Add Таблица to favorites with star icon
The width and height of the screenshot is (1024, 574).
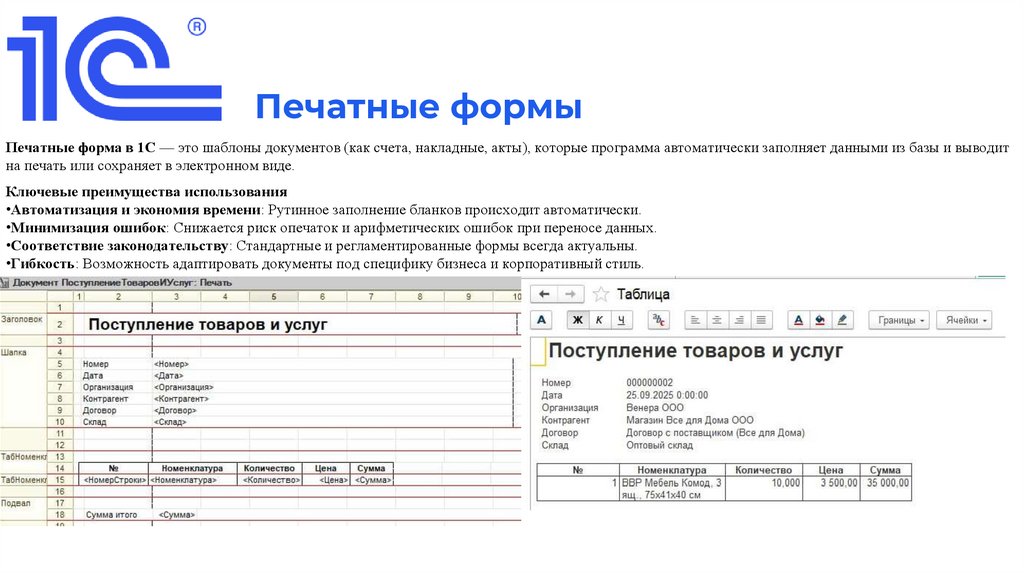pos(600,295)
